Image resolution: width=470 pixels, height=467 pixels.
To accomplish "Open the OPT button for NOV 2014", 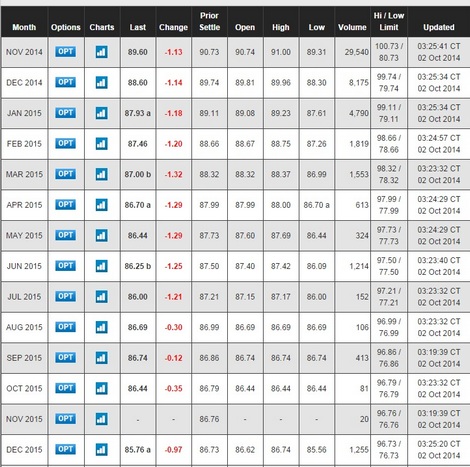I will pyautogui.click(x=65, y=52).
